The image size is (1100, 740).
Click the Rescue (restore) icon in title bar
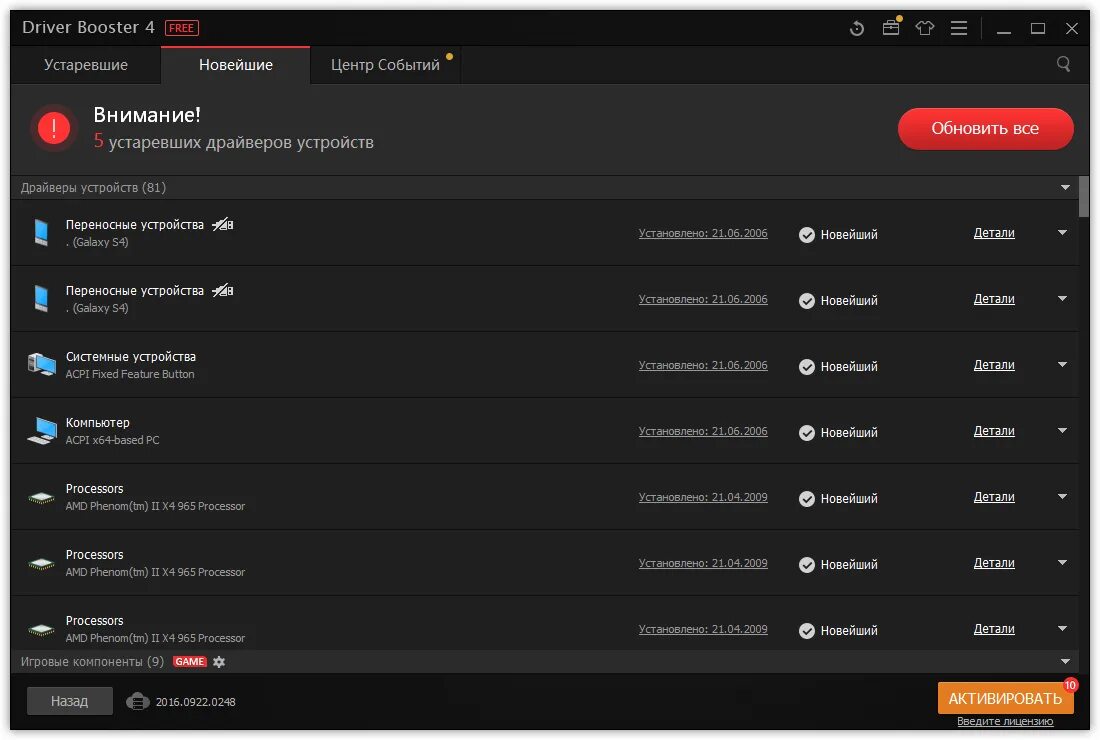coord(857,28)
